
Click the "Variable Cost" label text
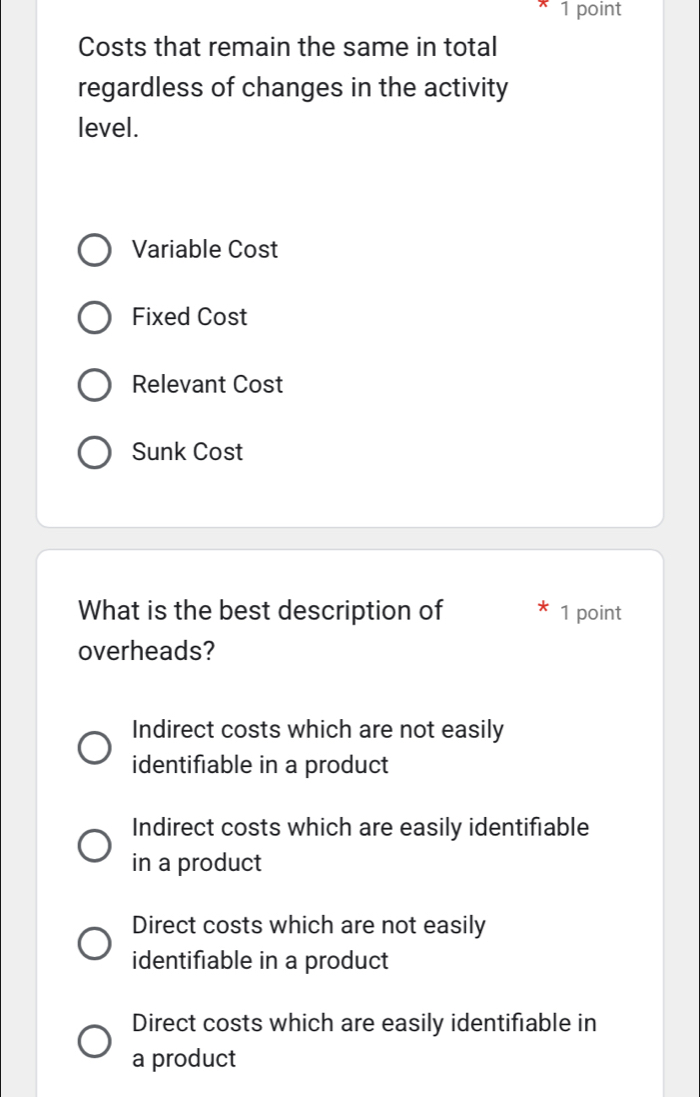[x=205, y=250]
